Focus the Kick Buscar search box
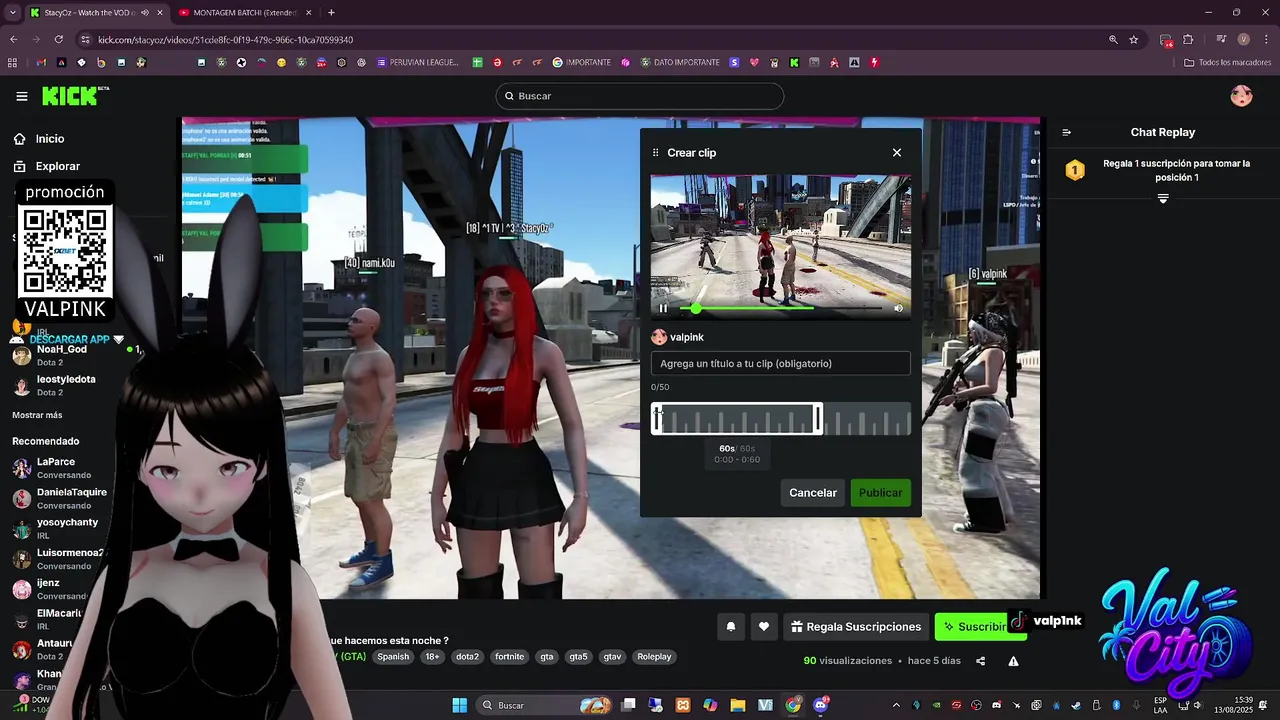The image size is (1280, 720). coord(640,96)
